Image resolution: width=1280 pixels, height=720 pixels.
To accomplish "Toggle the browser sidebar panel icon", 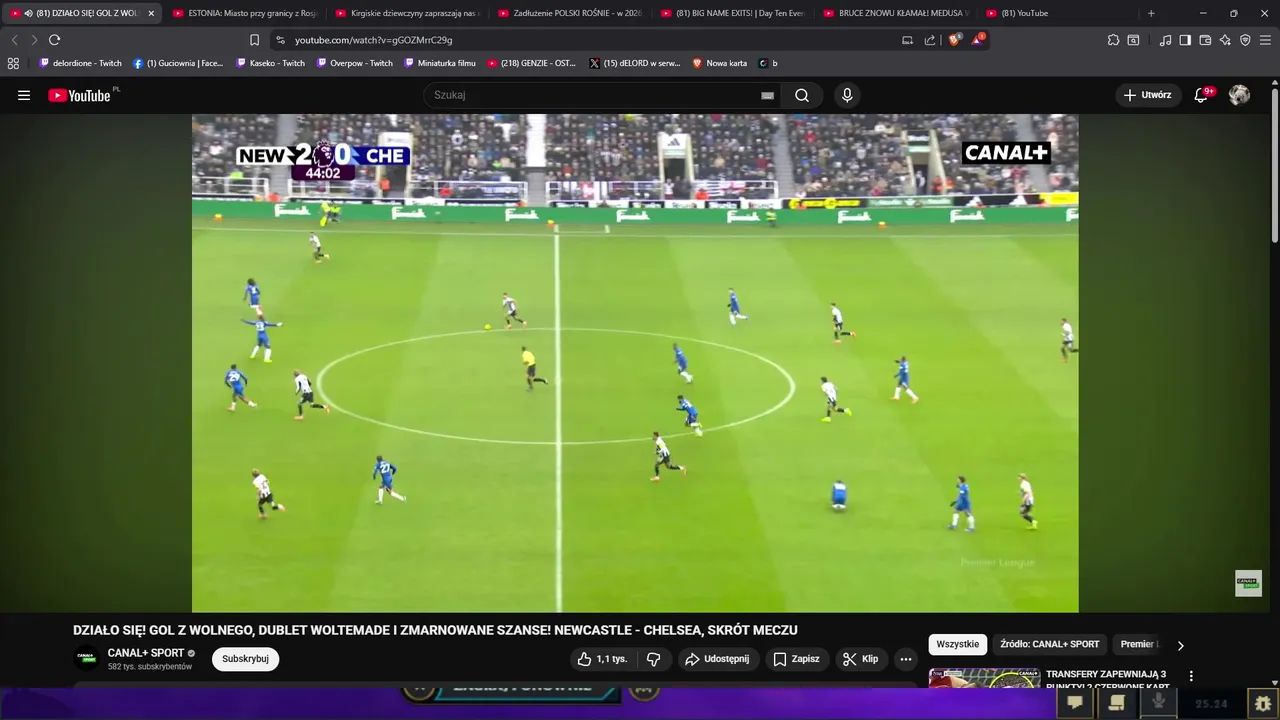I will click(1185, 40).
